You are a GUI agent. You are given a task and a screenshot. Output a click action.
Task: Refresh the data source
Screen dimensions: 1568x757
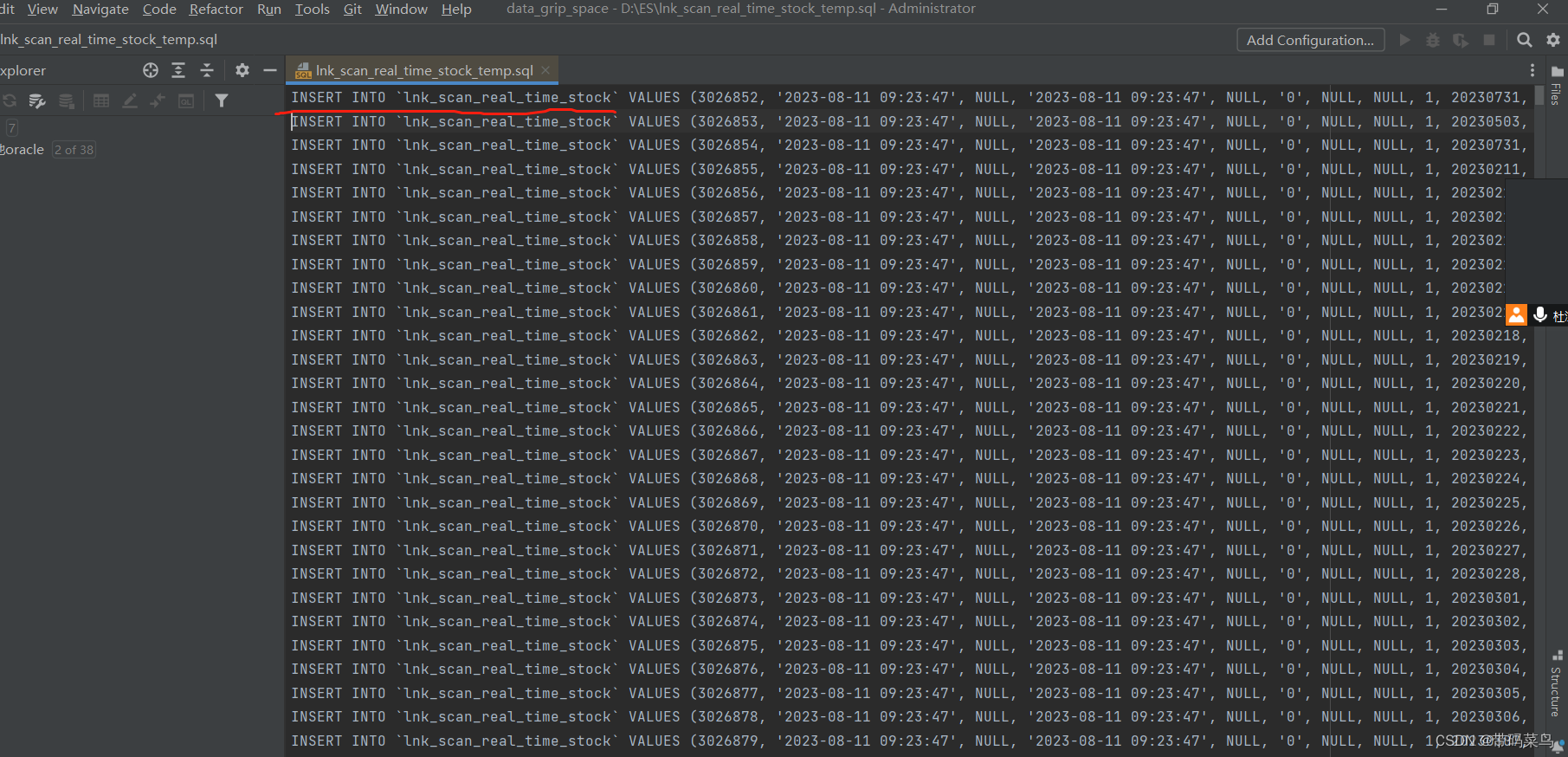point(10,100)
